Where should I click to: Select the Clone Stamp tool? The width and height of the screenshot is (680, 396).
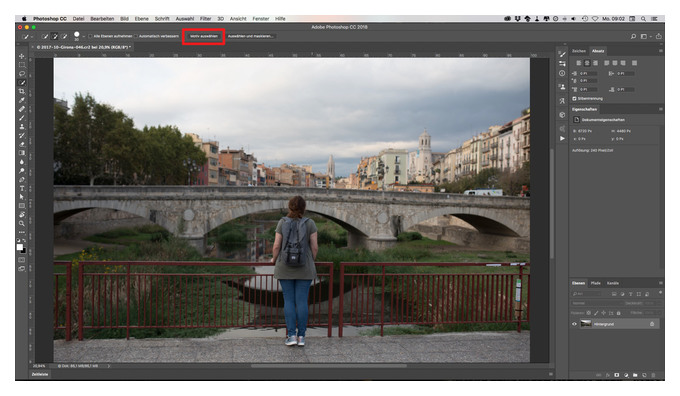pos(22,127)
